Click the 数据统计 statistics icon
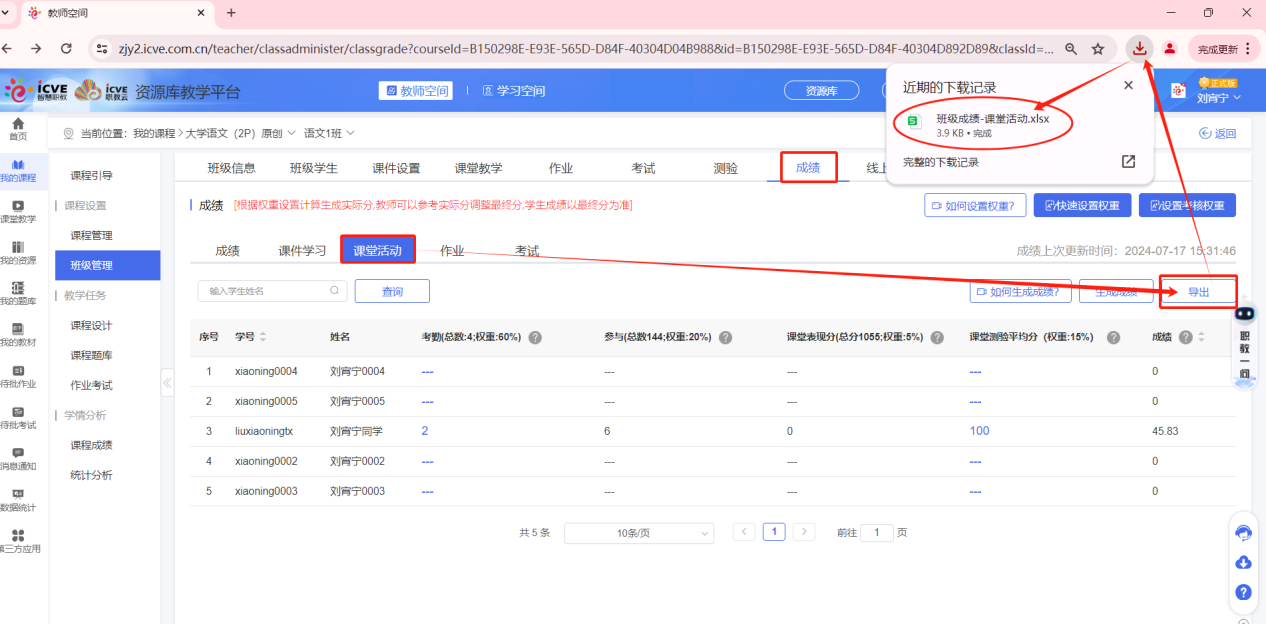1266x624 pixels. point(18,499)
